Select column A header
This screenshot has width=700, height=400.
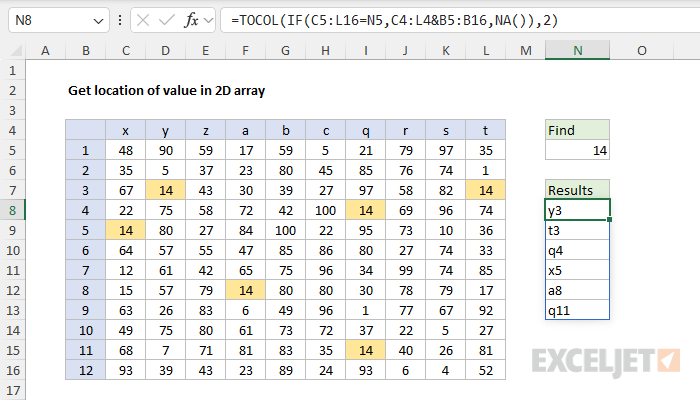pyautogui.click(x=45, y=50)
